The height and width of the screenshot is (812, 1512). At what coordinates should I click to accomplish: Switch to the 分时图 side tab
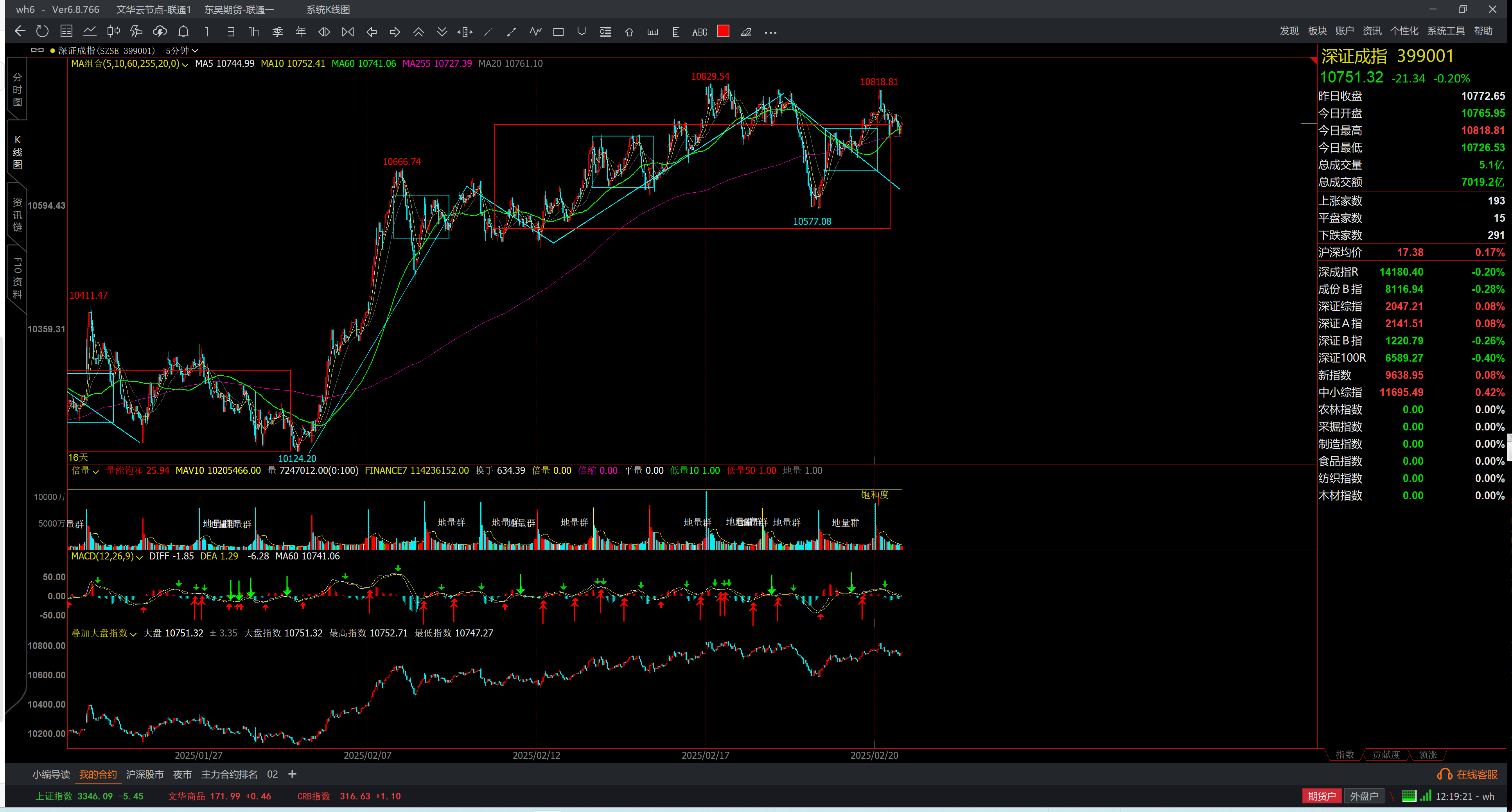pos(17,90)
